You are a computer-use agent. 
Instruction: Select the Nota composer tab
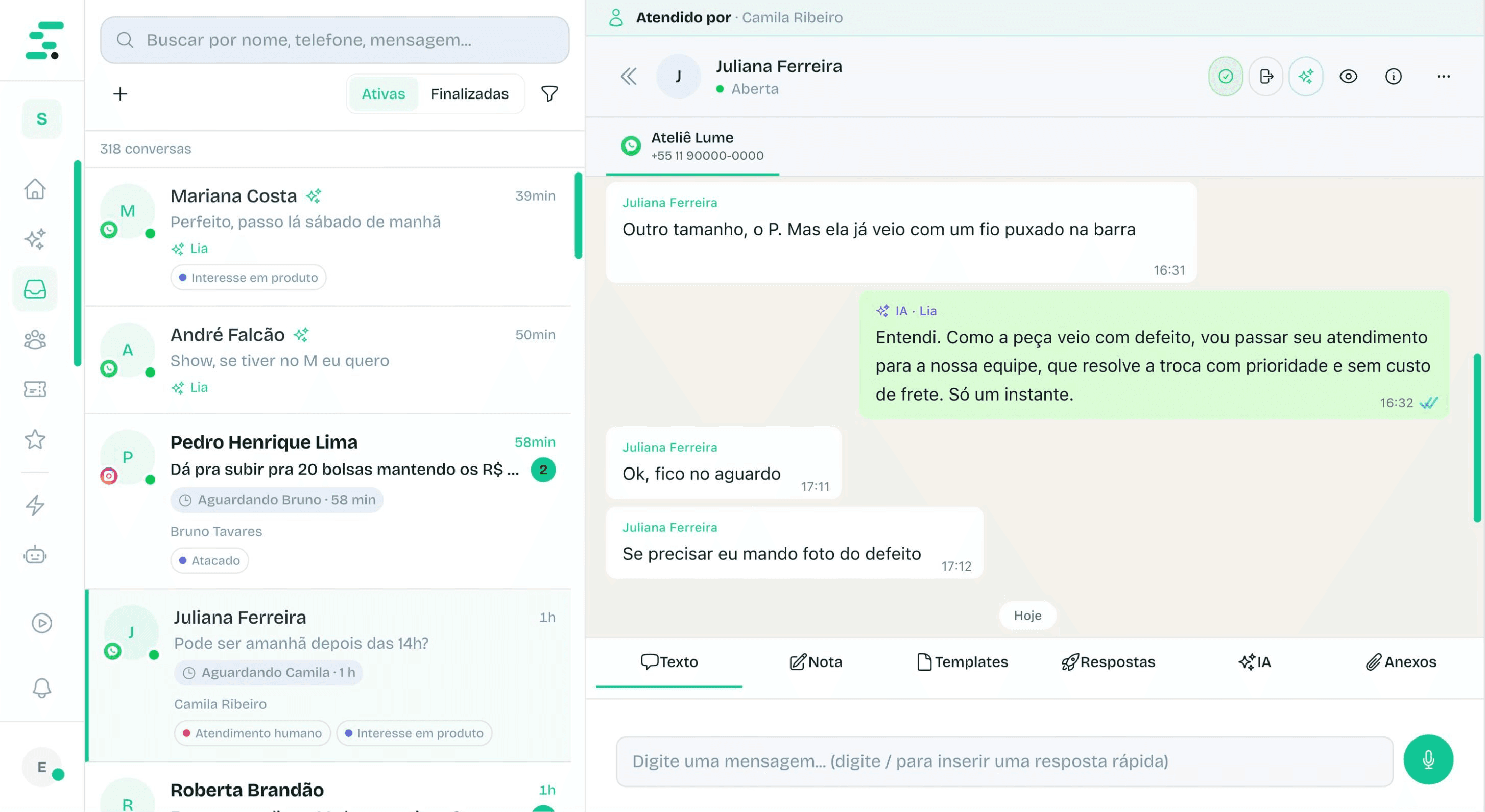[x=816, y=662]
